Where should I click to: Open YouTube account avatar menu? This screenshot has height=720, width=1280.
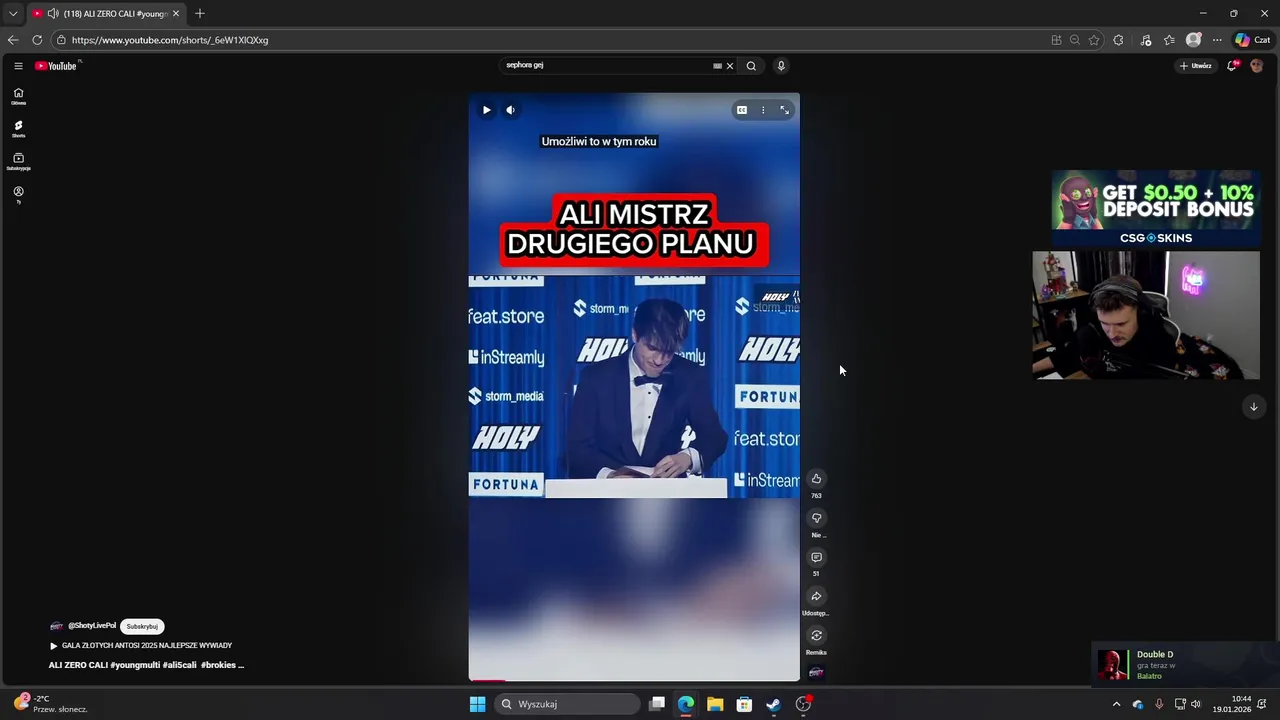click(x=1257, y=66)
